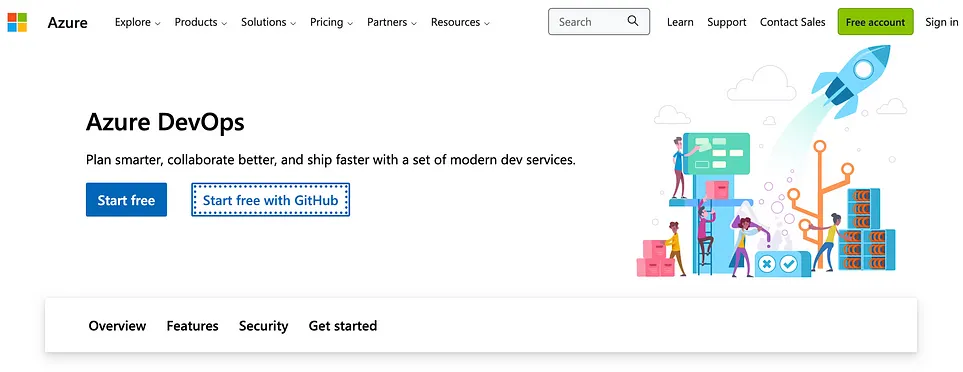Click Start free with GitHub button
The height and width of the screenshot is (372, 963).
pyautogui.click(x=271, y=200)
